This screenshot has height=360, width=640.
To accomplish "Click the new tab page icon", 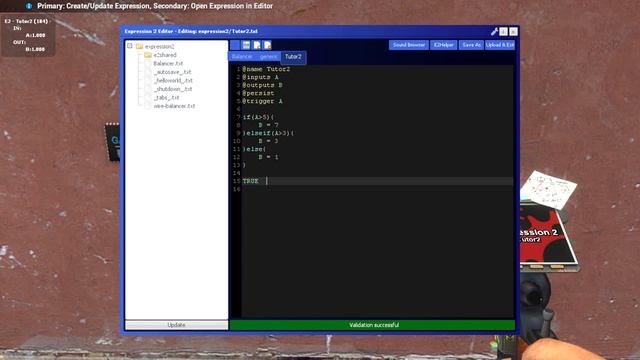I will 257,45.
